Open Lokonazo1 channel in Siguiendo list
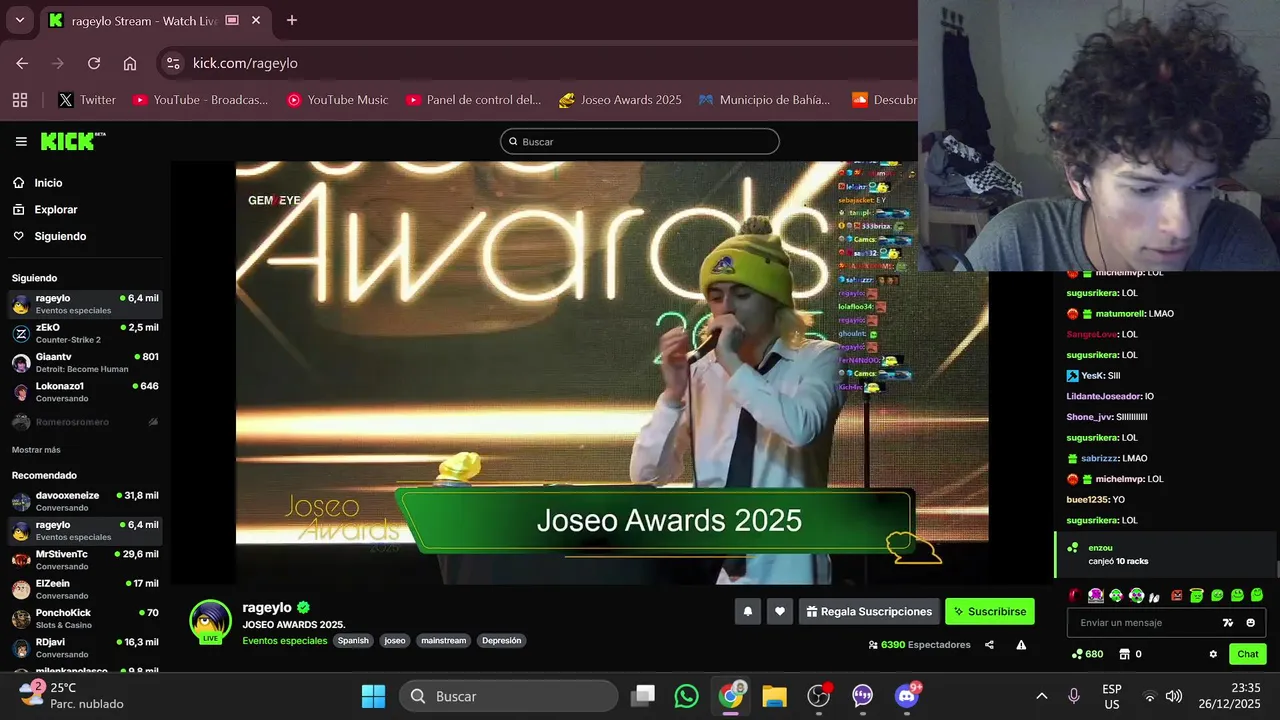The image size is (1280, 720). (x=85, y=391)
